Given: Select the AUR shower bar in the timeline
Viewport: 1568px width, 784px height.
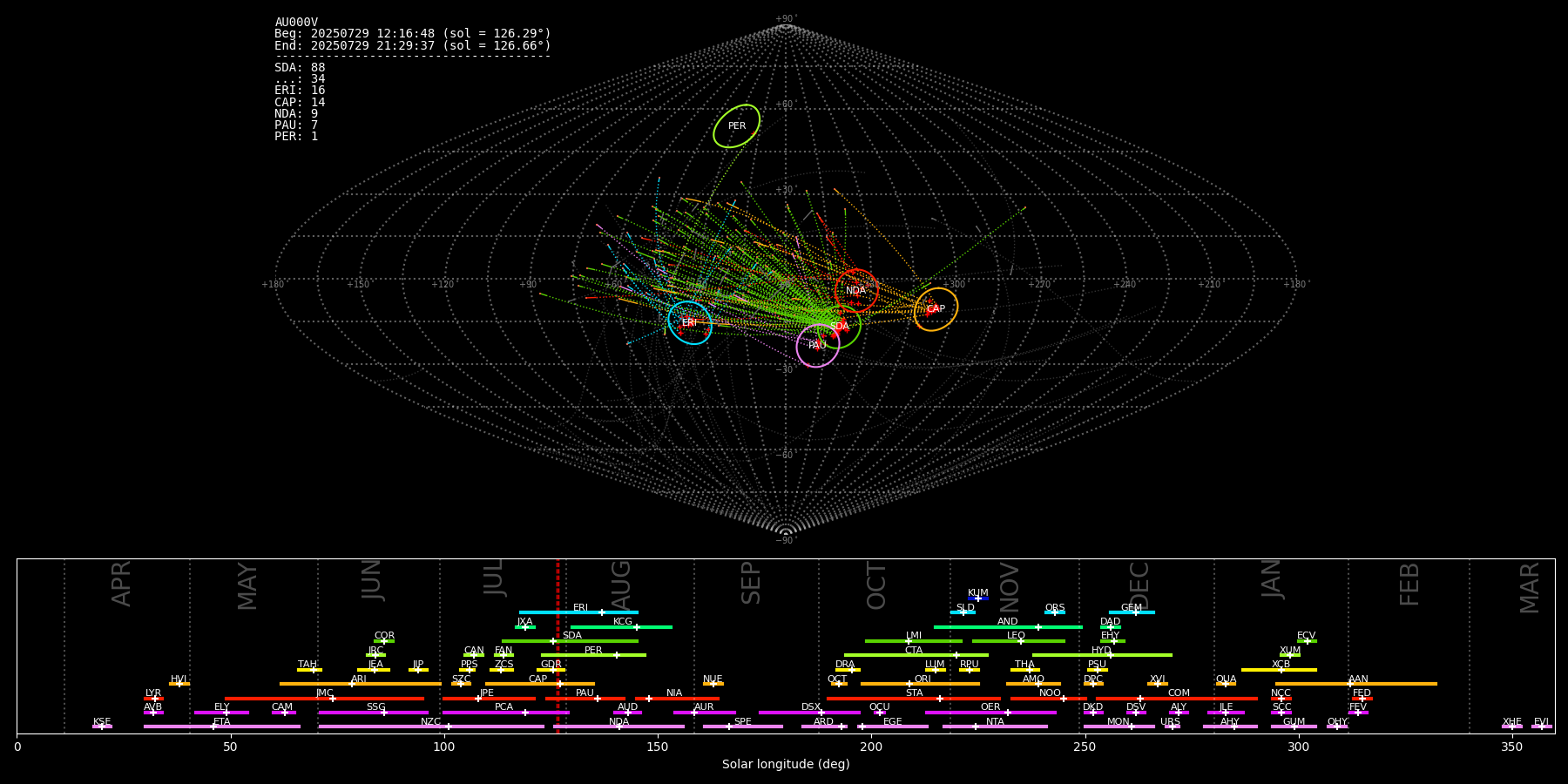Looking at the screenshot, I should pos(704,713).
